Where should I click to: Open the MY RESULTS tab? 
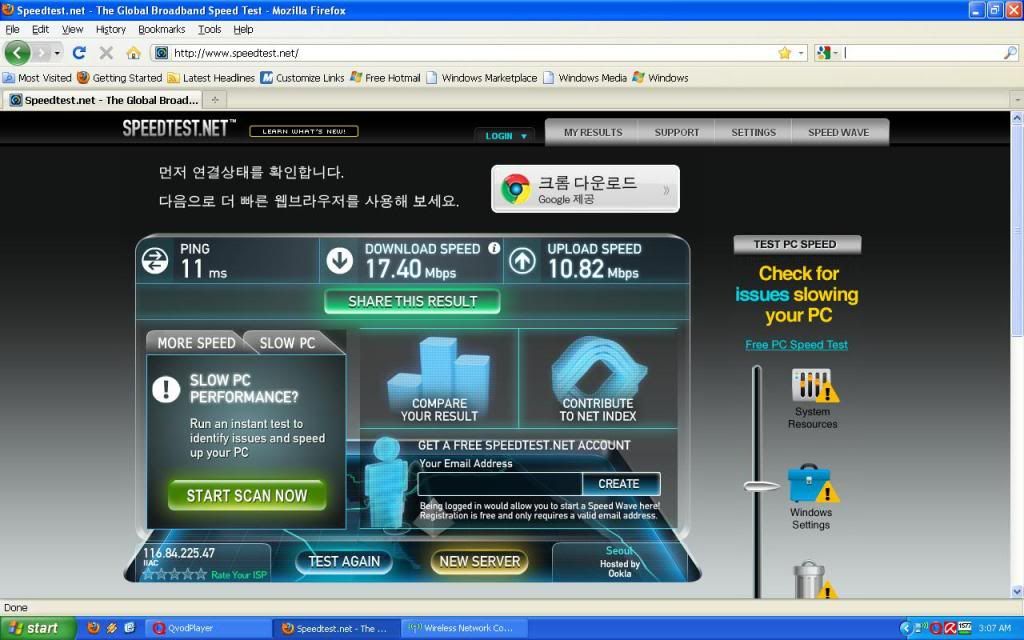pyautogui.click(x=593, y=132)
